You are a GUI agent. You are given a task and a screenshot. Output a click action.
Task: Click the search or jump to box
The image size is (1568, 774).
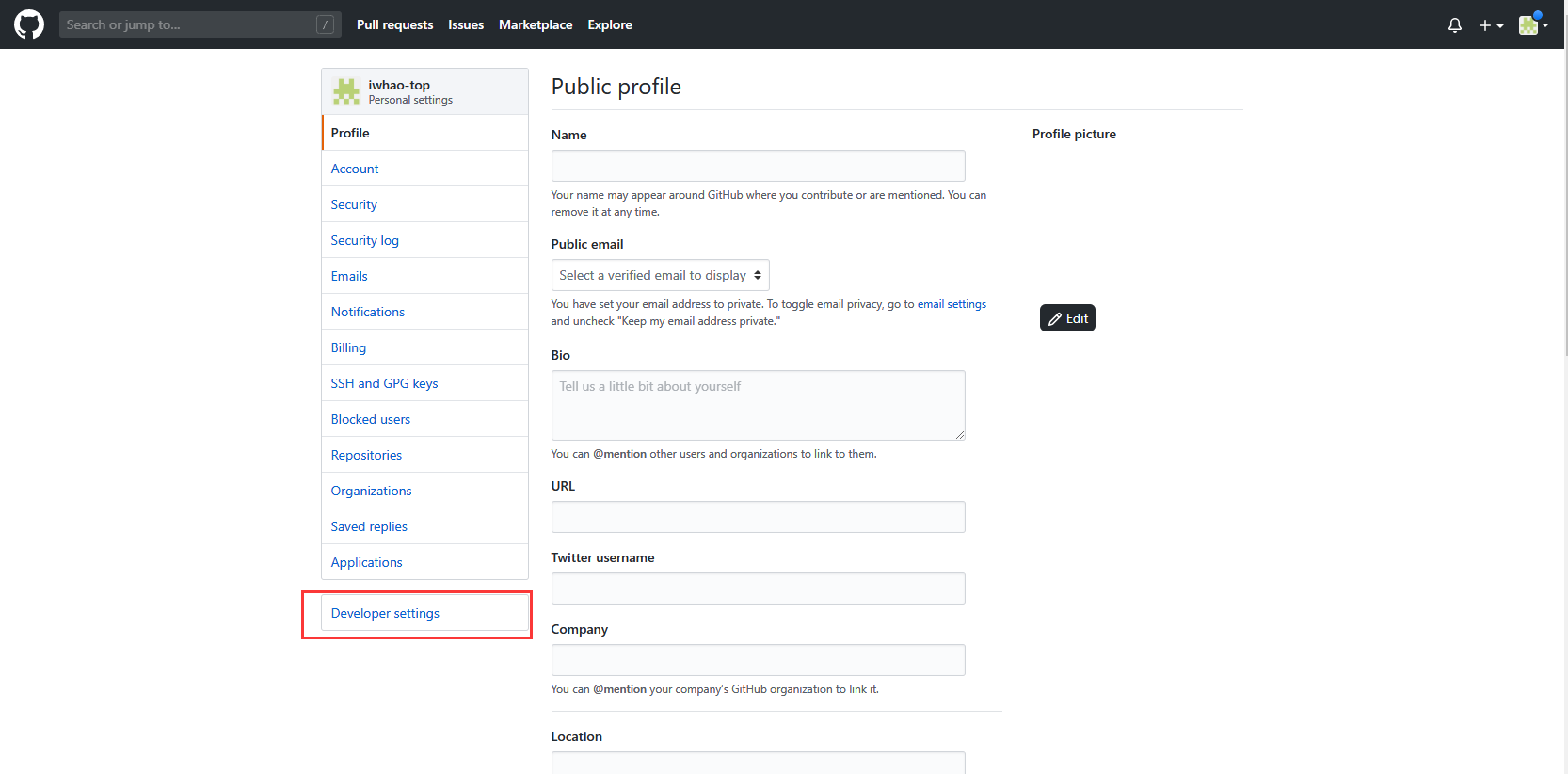[x=188, y=24]
